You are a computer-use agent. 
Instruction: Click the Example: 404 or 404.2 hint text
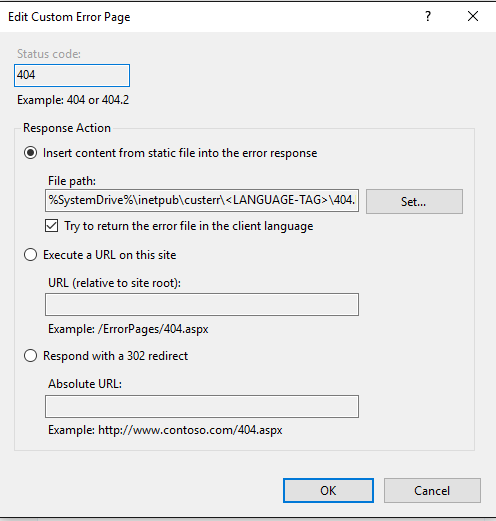73,100
